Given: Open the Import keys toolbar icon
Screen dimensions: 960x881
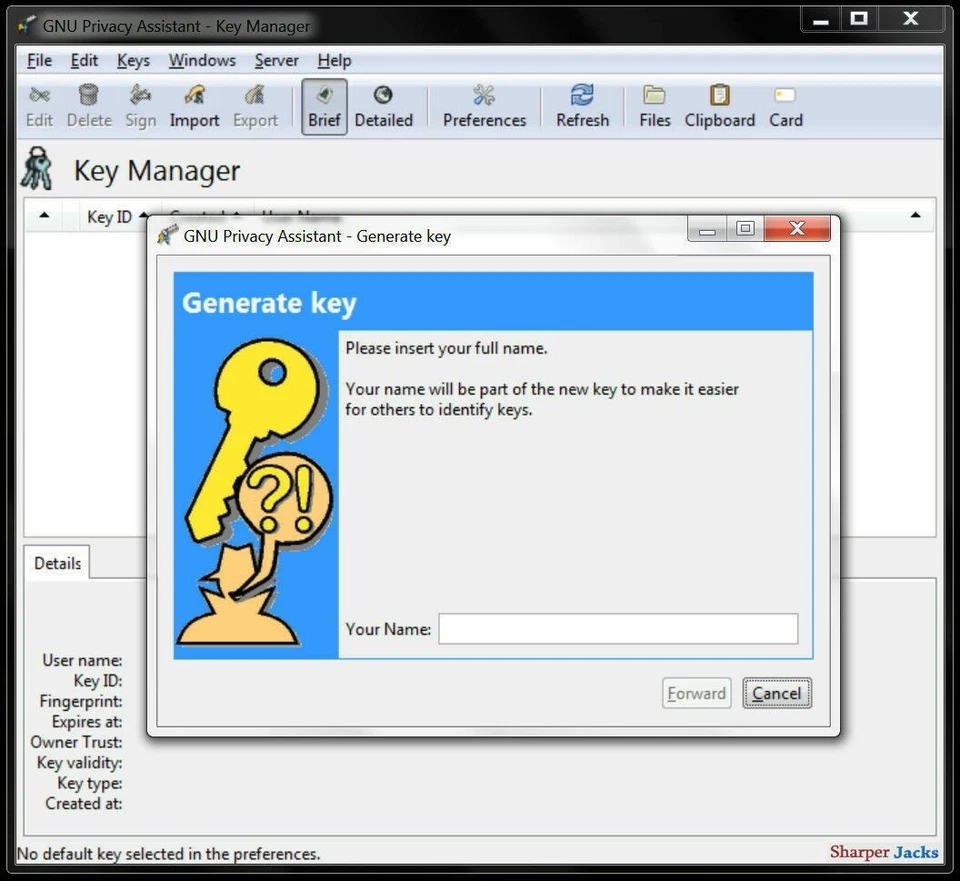Looking at the screenshot, I should tap(194, 105).
